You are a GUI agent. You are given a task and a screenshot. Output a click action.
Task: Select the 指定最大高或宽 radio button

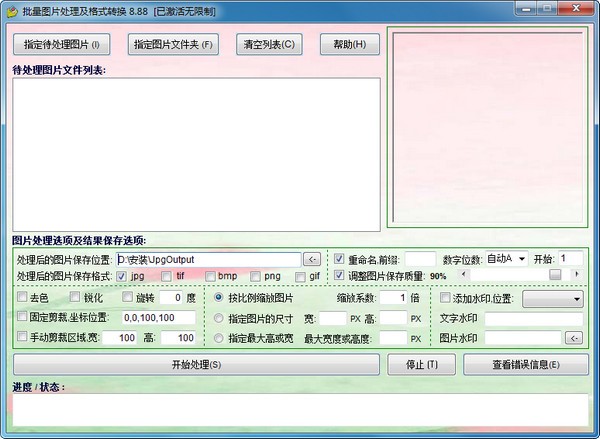click(218, 338)
